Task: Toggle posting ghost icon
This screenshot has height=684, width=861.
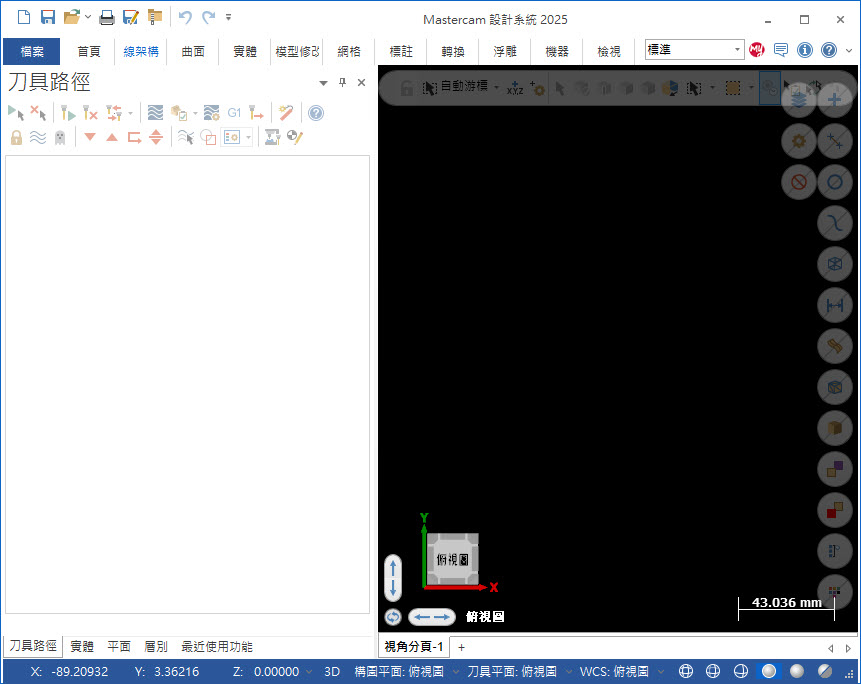Action: (60, 137)
